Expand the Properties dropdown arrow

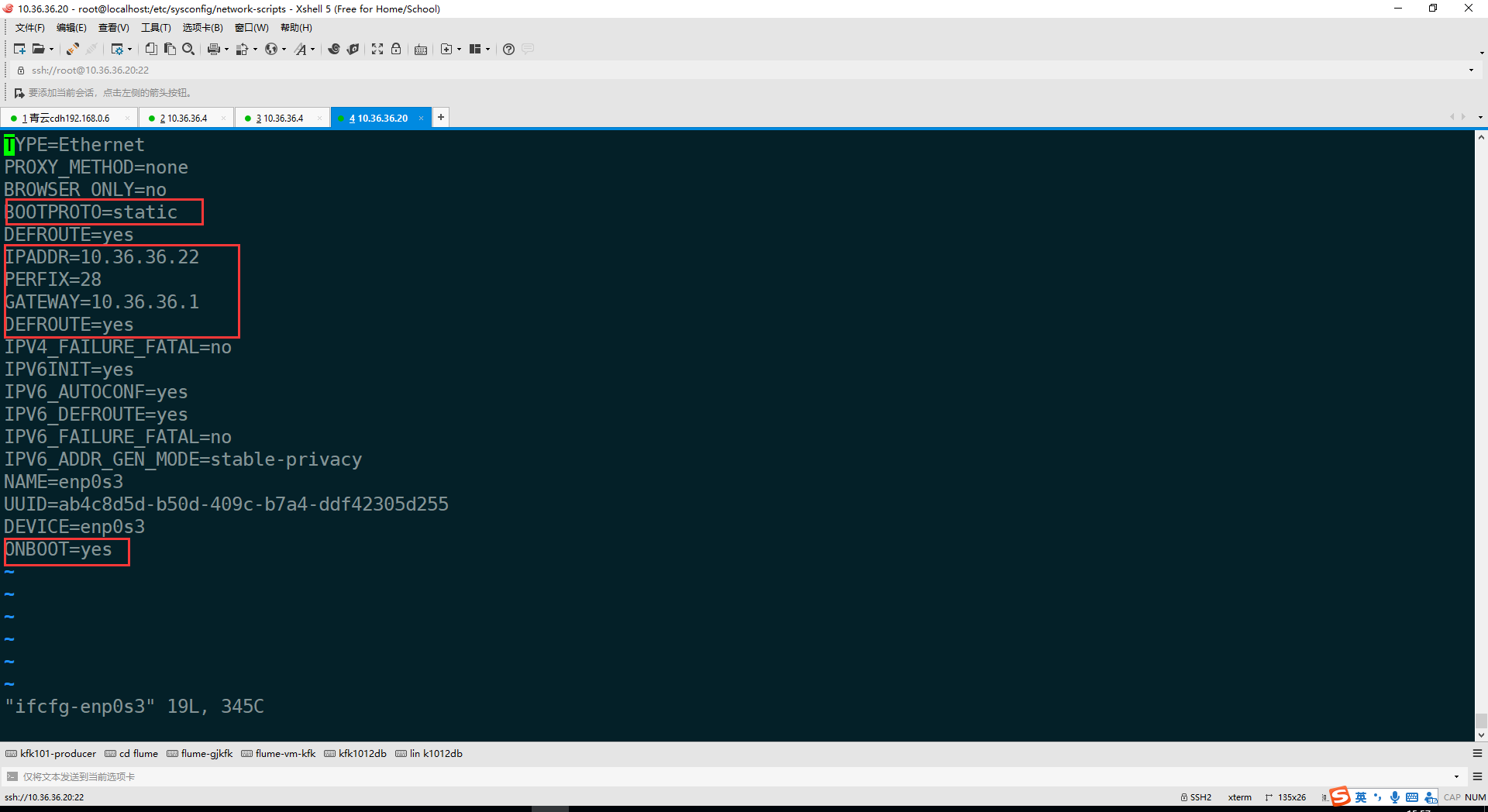[129, 49]
